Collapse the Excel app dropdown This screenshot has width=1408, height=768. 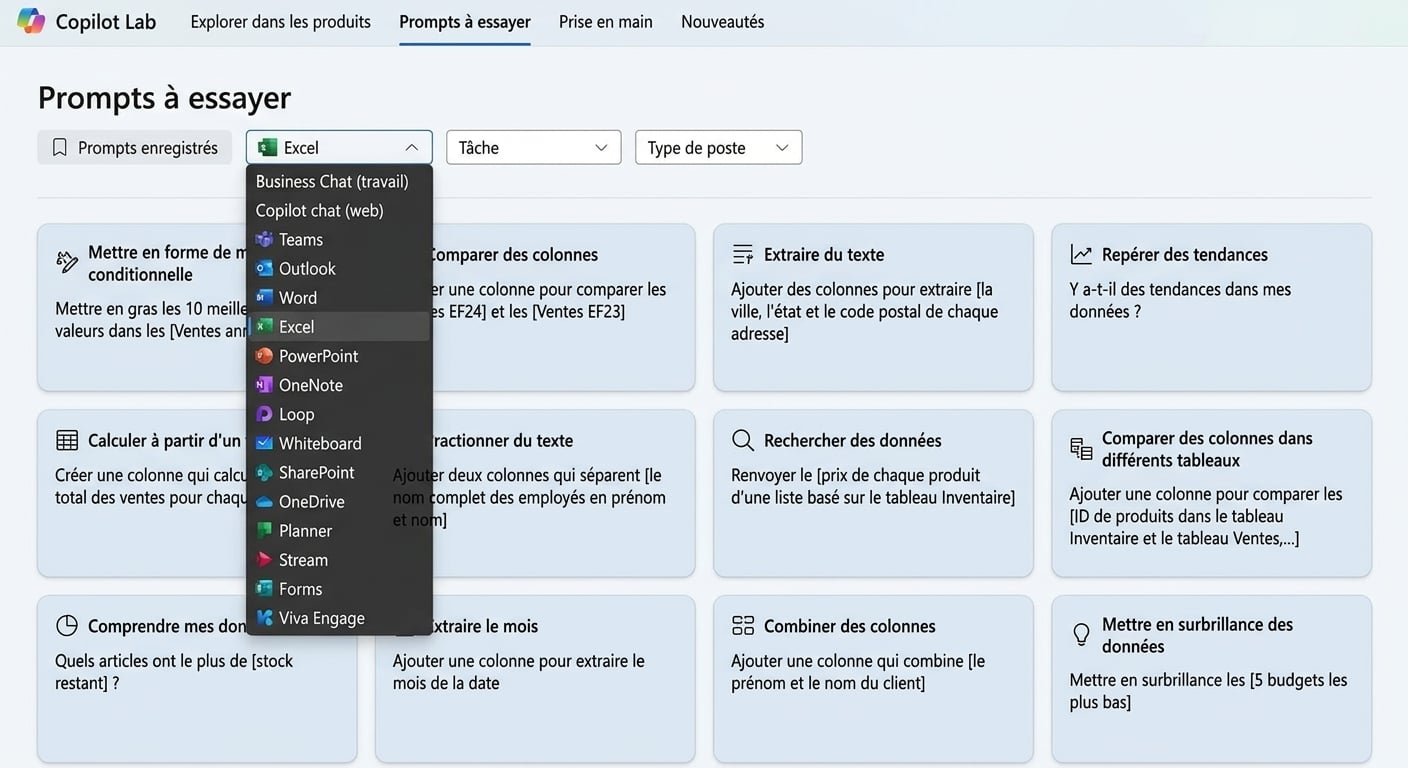(x=339, y=147)
